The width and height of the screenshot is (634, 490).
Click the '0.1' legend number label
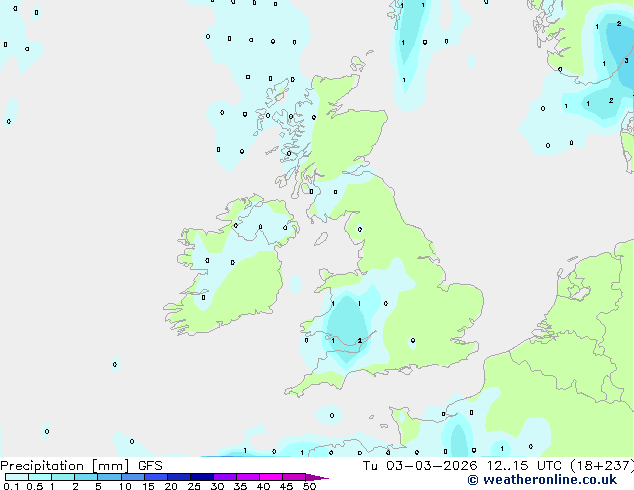11,486
